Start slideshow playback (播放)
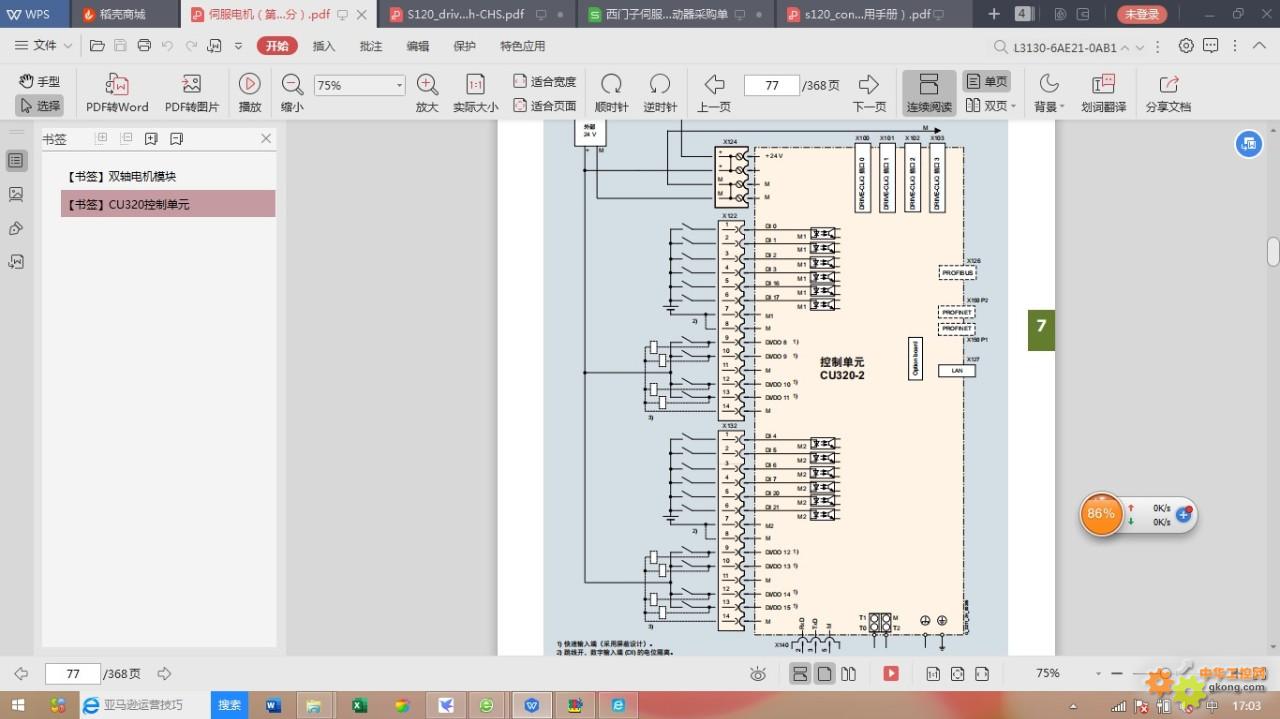 point(250,93)
